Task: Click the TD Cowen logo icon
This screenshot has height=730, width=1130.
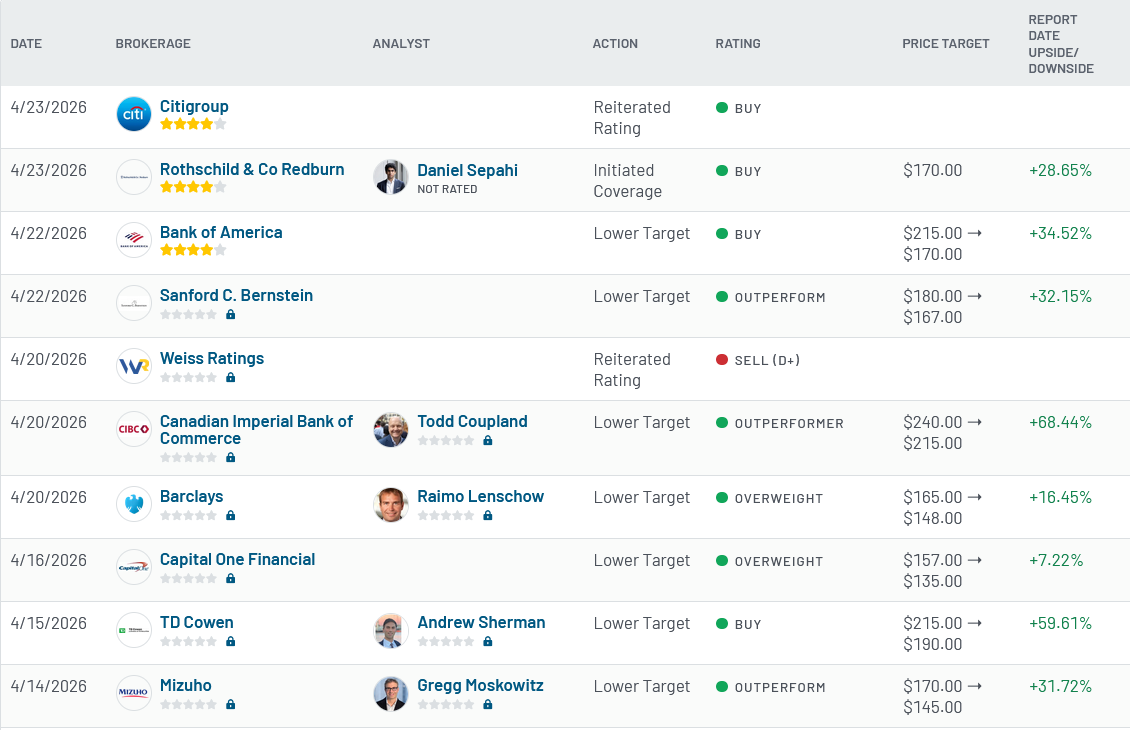Action: click(x=134, y=630)
